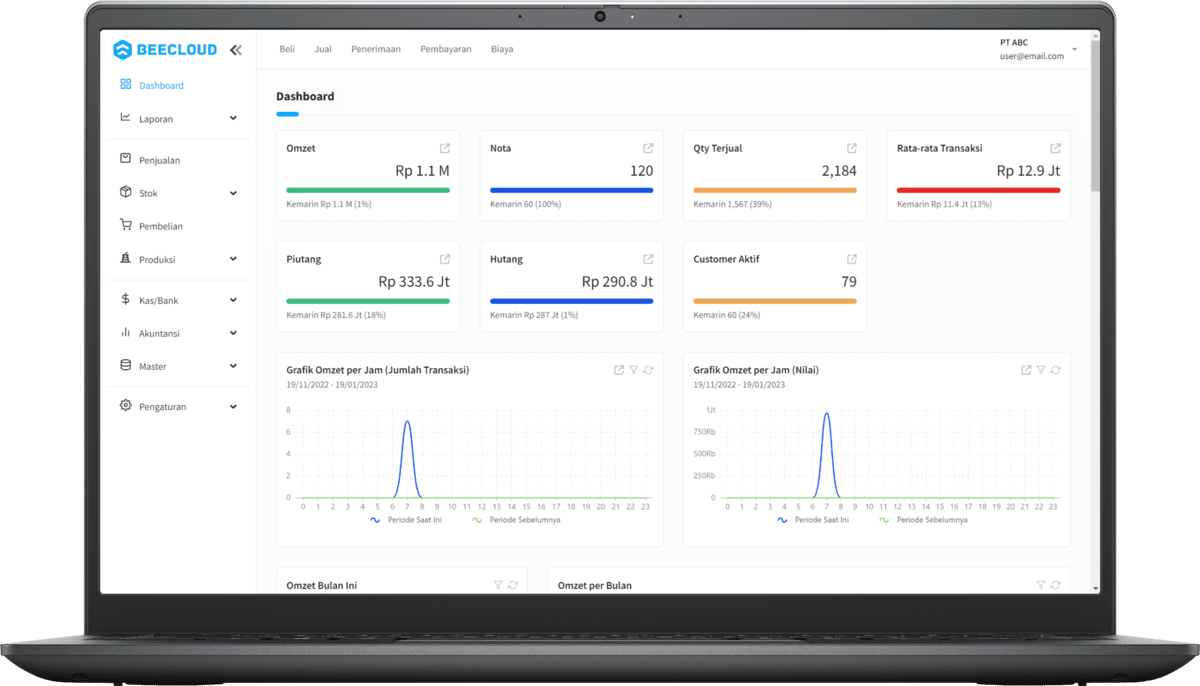Expand the Pengaturan submenu chevron
Viewport: 1200px width, 686px height.
233,407
